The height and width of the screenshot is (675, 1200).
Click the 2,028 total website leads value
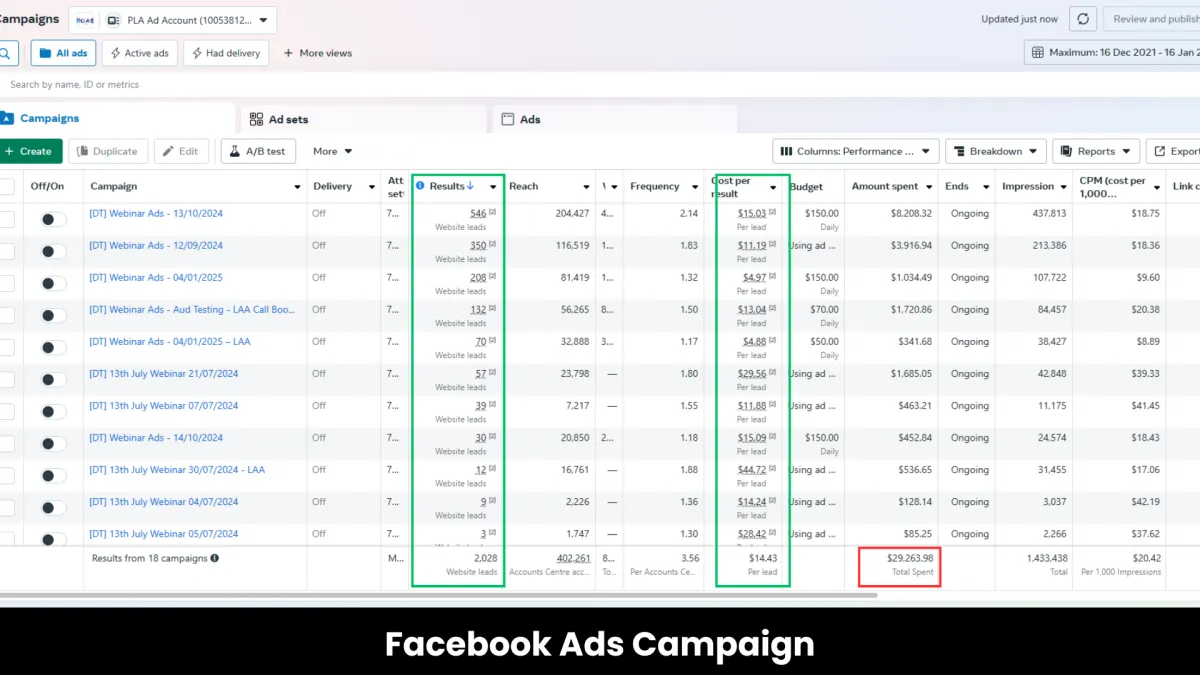[x=486, y=558]
